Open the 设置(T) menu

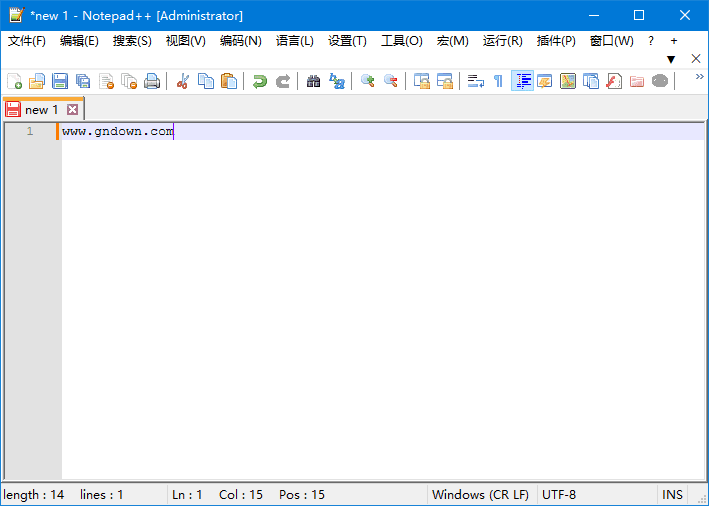click(347, 41)
